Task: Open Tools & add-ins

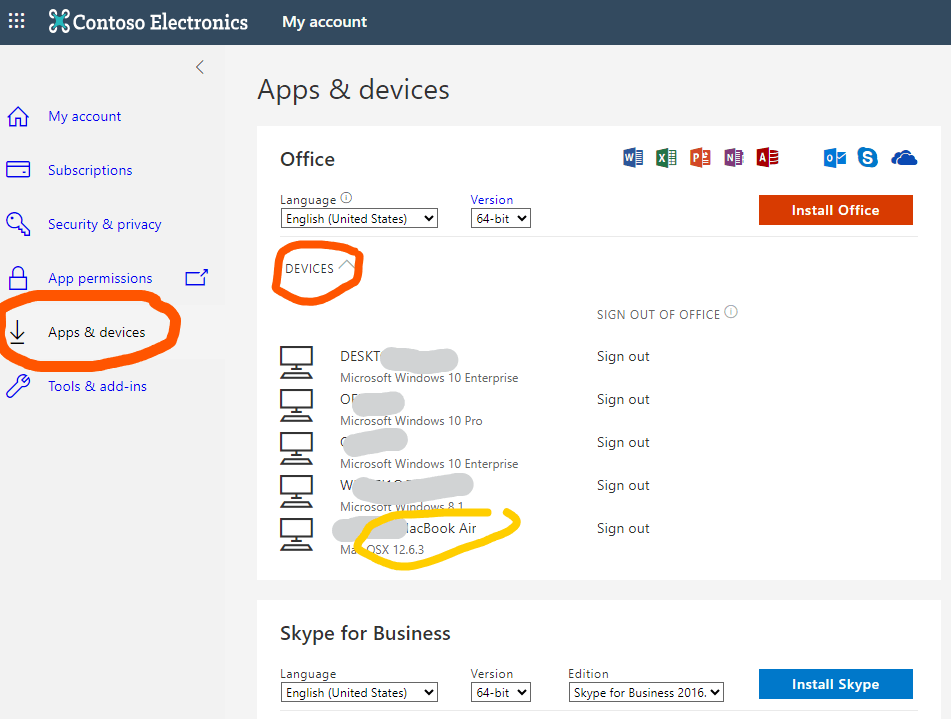Action: [97, 386]
